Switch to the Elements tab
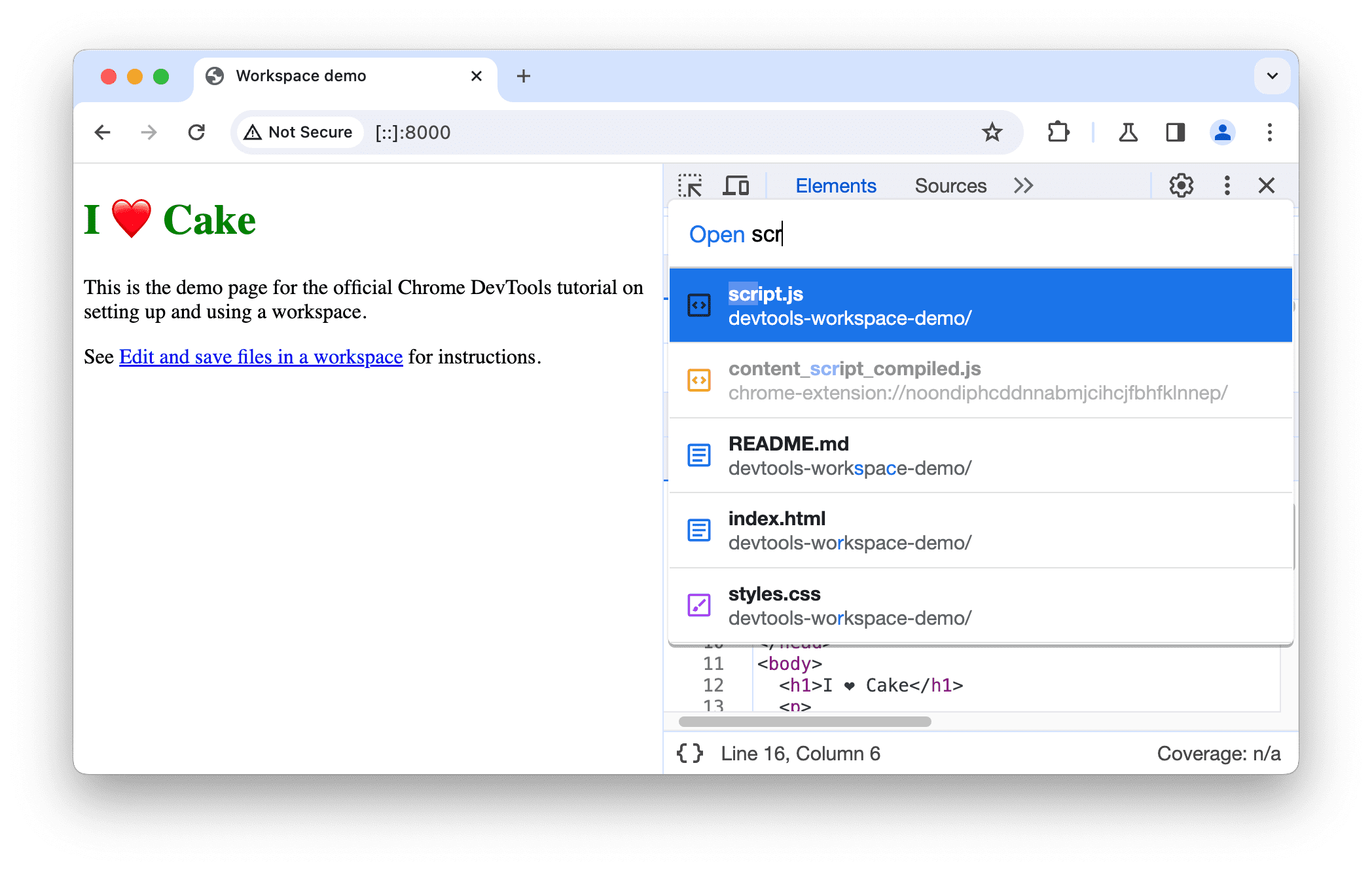Viewport: 1372px width, 871px height. coord(836,186)
